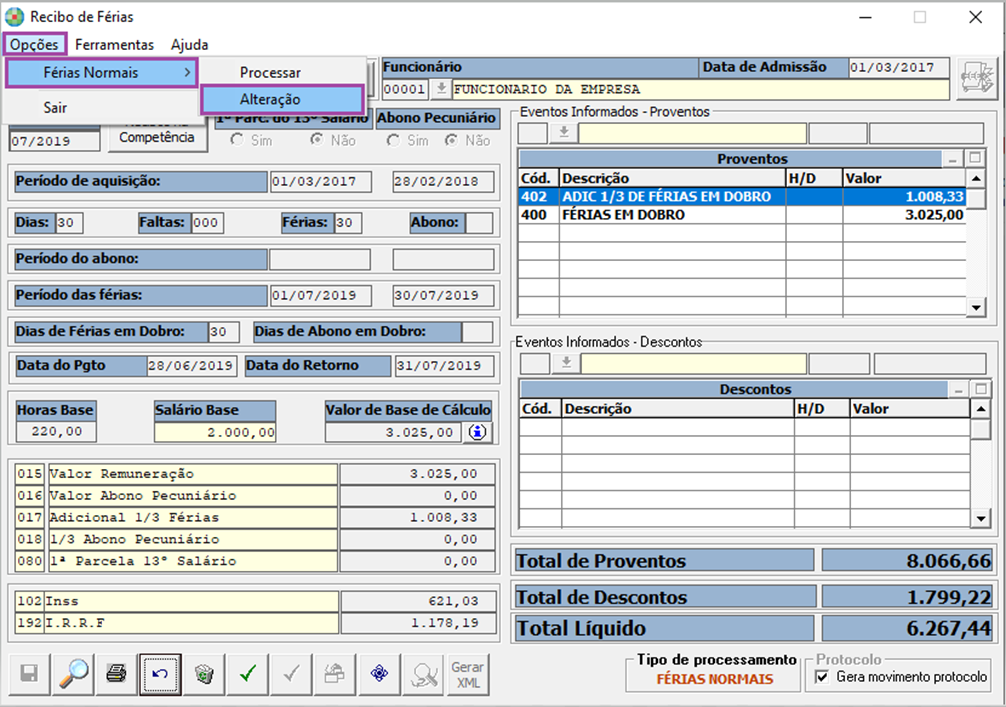Viewport: 1006px width, 707px height.
Task: Click the printer icon
Action: [x=116, y=674]
